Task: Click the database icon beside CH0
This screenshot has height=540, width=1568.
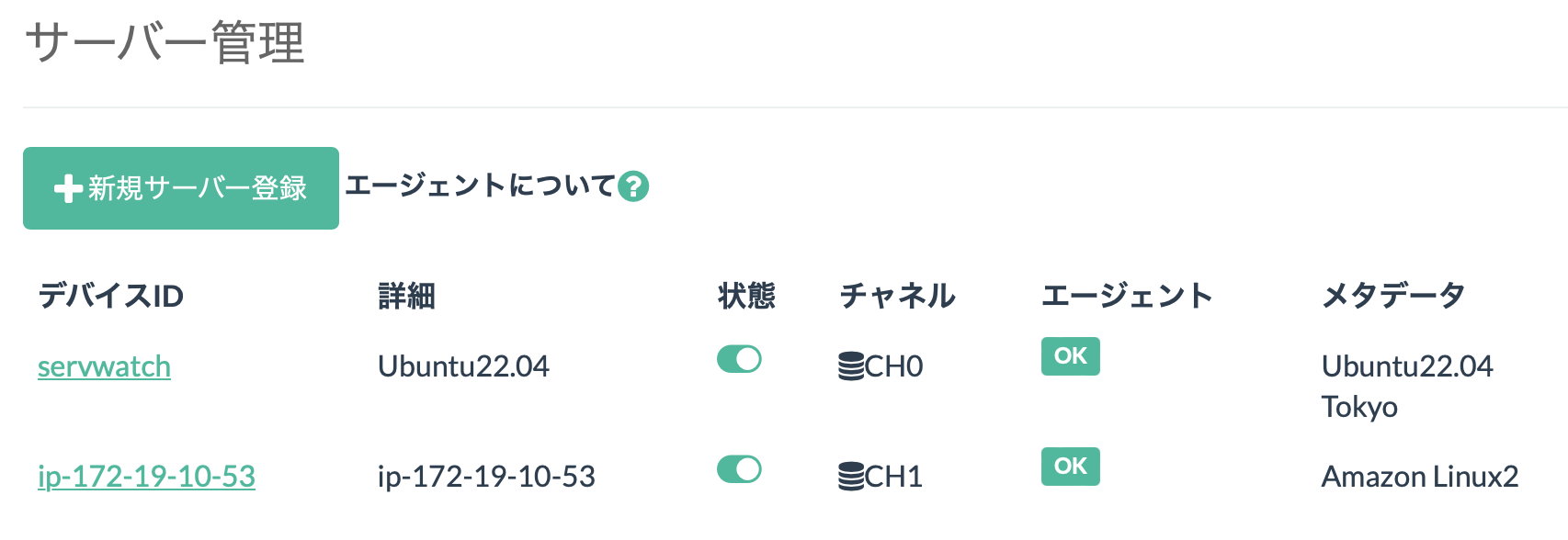Action: pos(851,366)
